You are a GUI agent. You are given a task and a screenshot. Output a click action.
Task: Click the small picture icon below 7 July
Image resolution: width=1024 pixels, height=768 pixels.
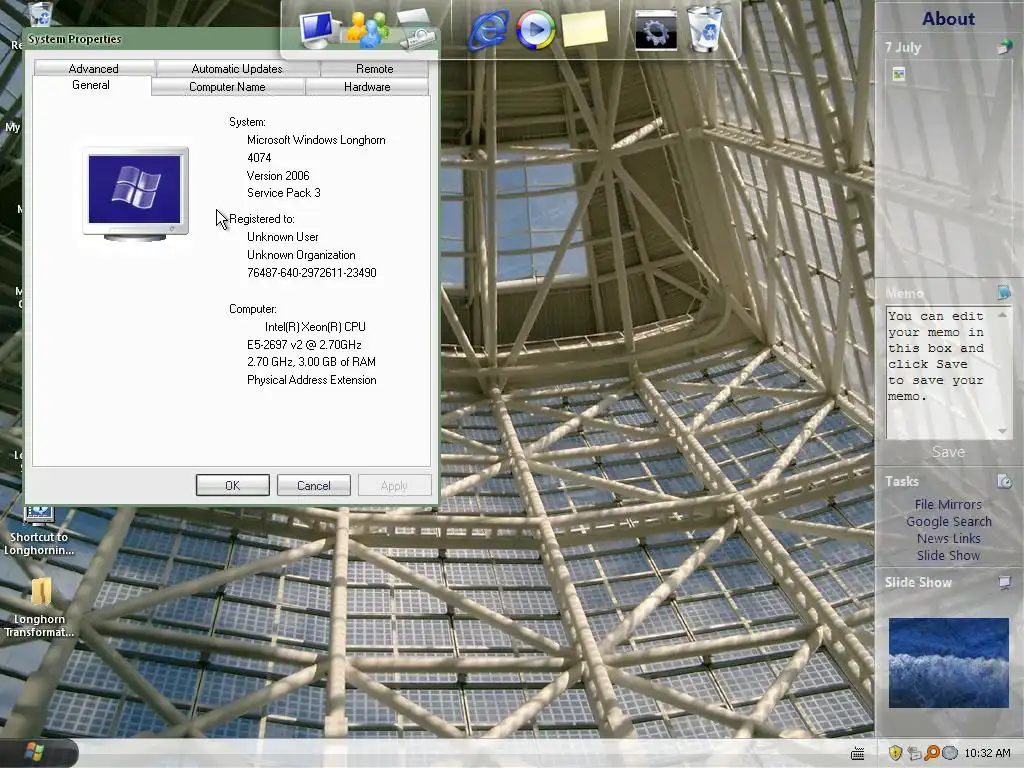click(899, 74)
